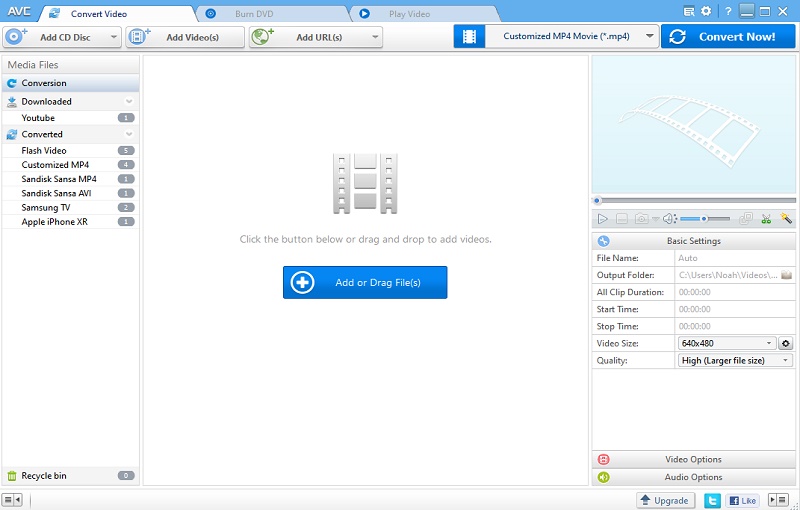This screenshot has width=800, height=510.
Task: Stop the preview playback
Action: 621,219
